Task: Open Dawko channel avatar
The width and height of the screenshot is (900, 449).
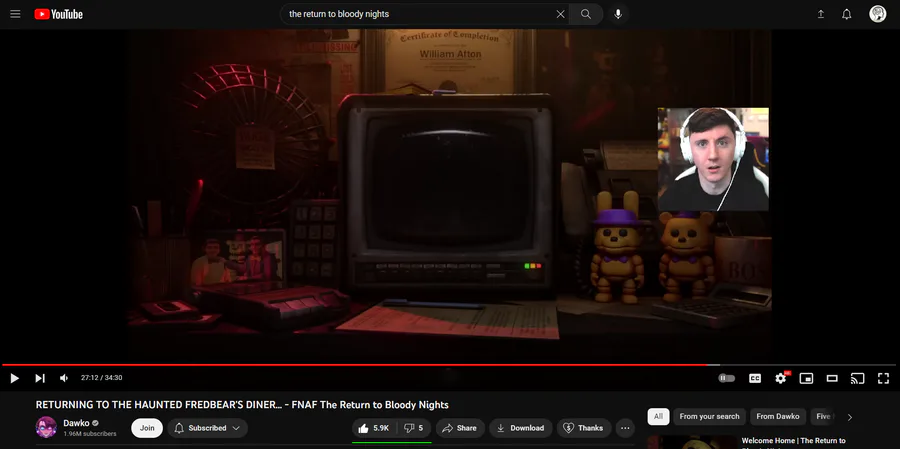Action: pos(46,428)
